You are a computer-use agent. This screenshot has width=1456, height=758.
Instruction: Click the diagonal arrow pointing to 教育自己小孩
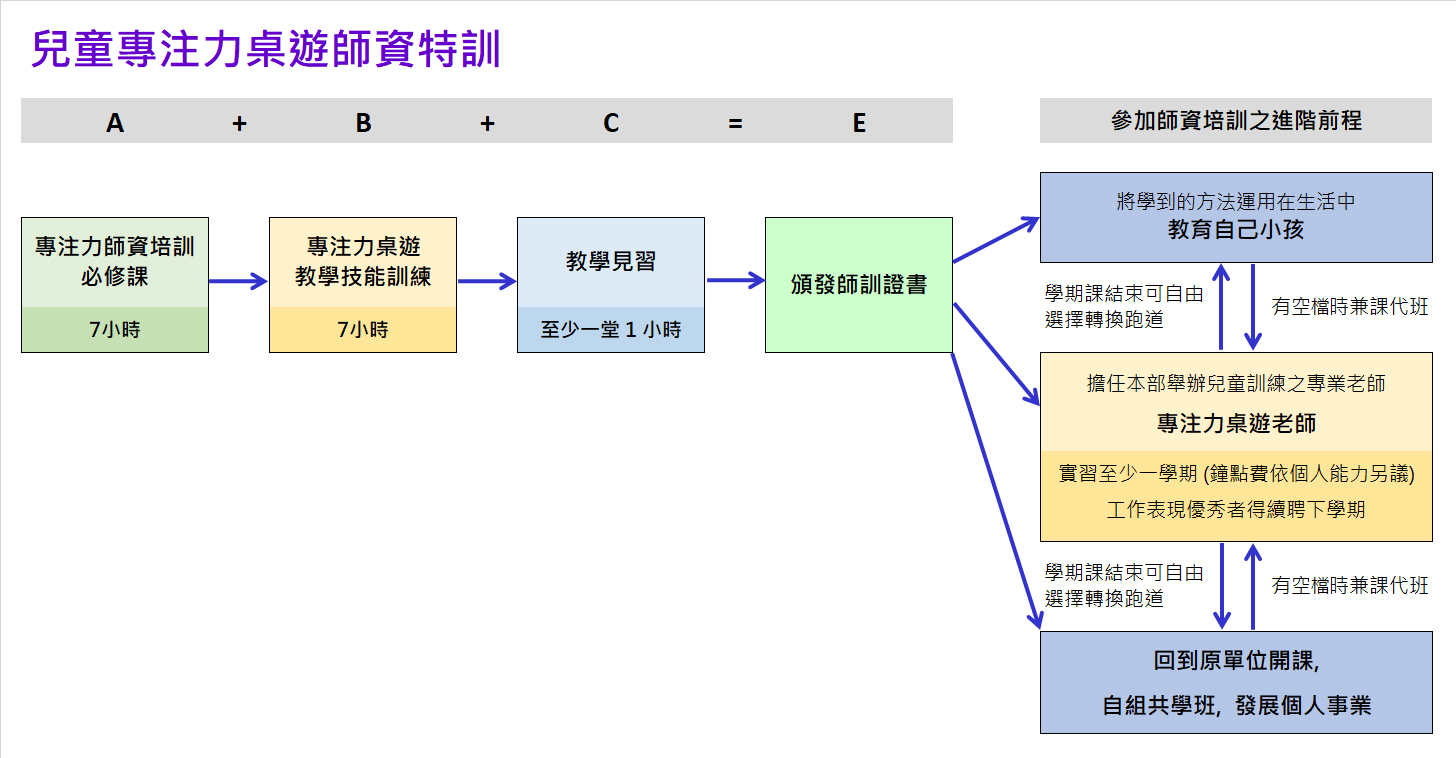click(996, 240)
